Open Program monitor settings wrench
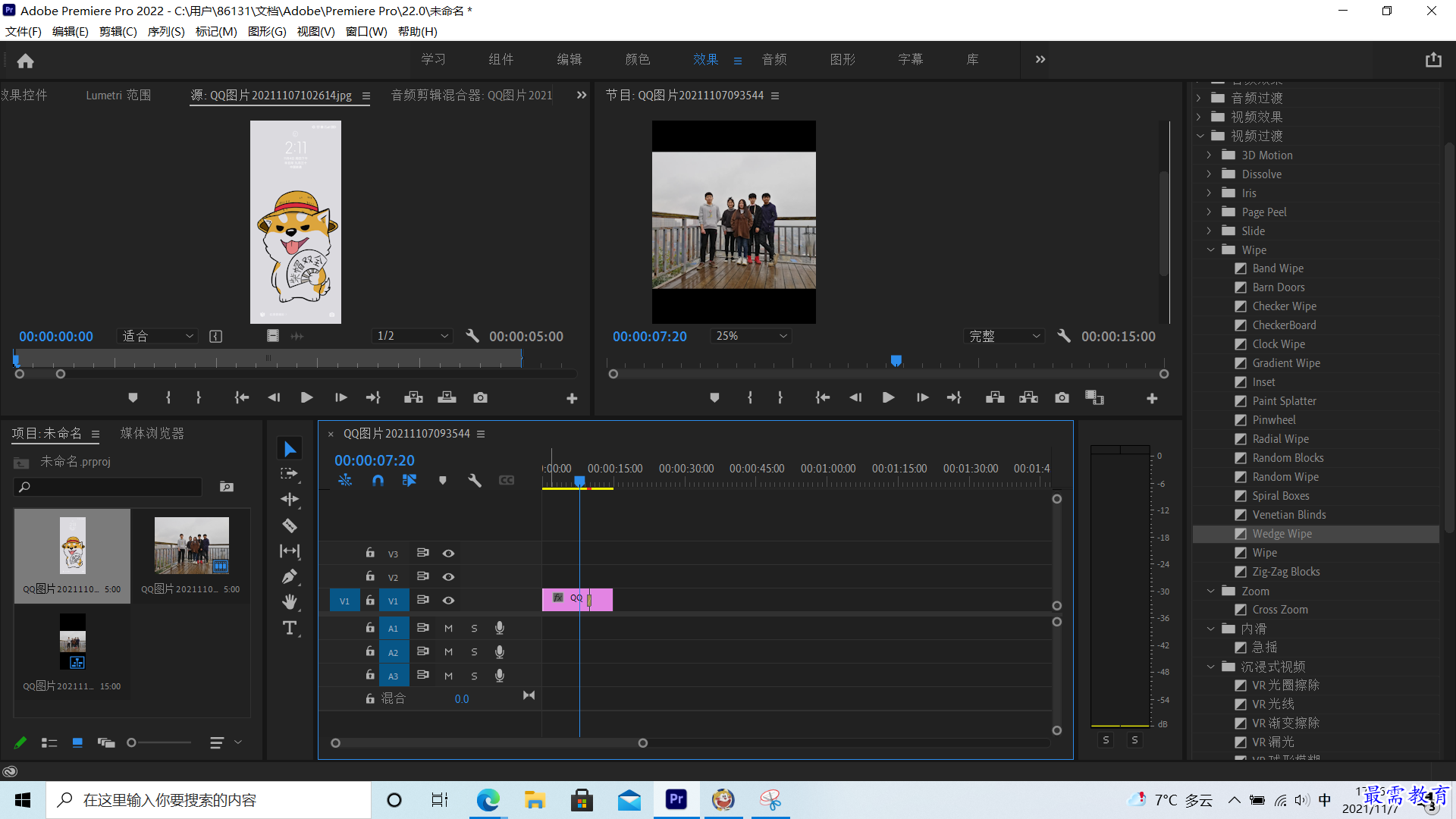Screen dimensions: 1456x819 [1064, 336]
